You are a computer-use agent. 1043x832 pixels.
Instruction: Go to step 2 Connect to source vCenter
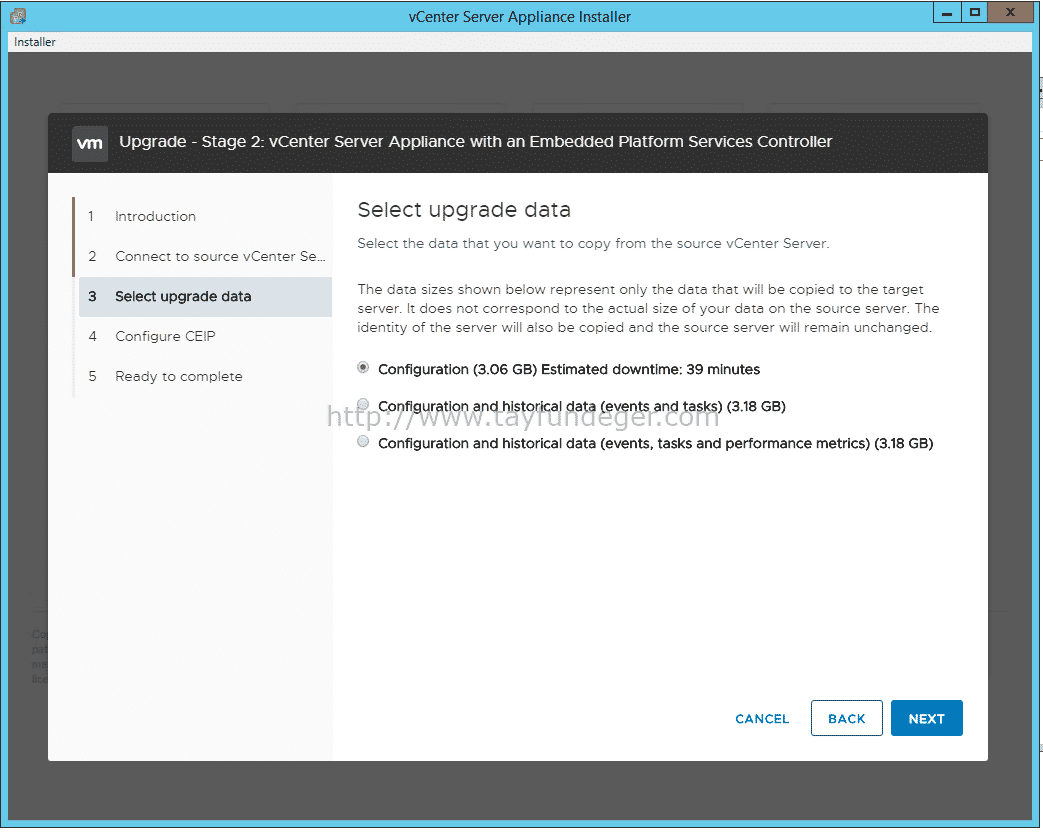[x=205, y=256]
